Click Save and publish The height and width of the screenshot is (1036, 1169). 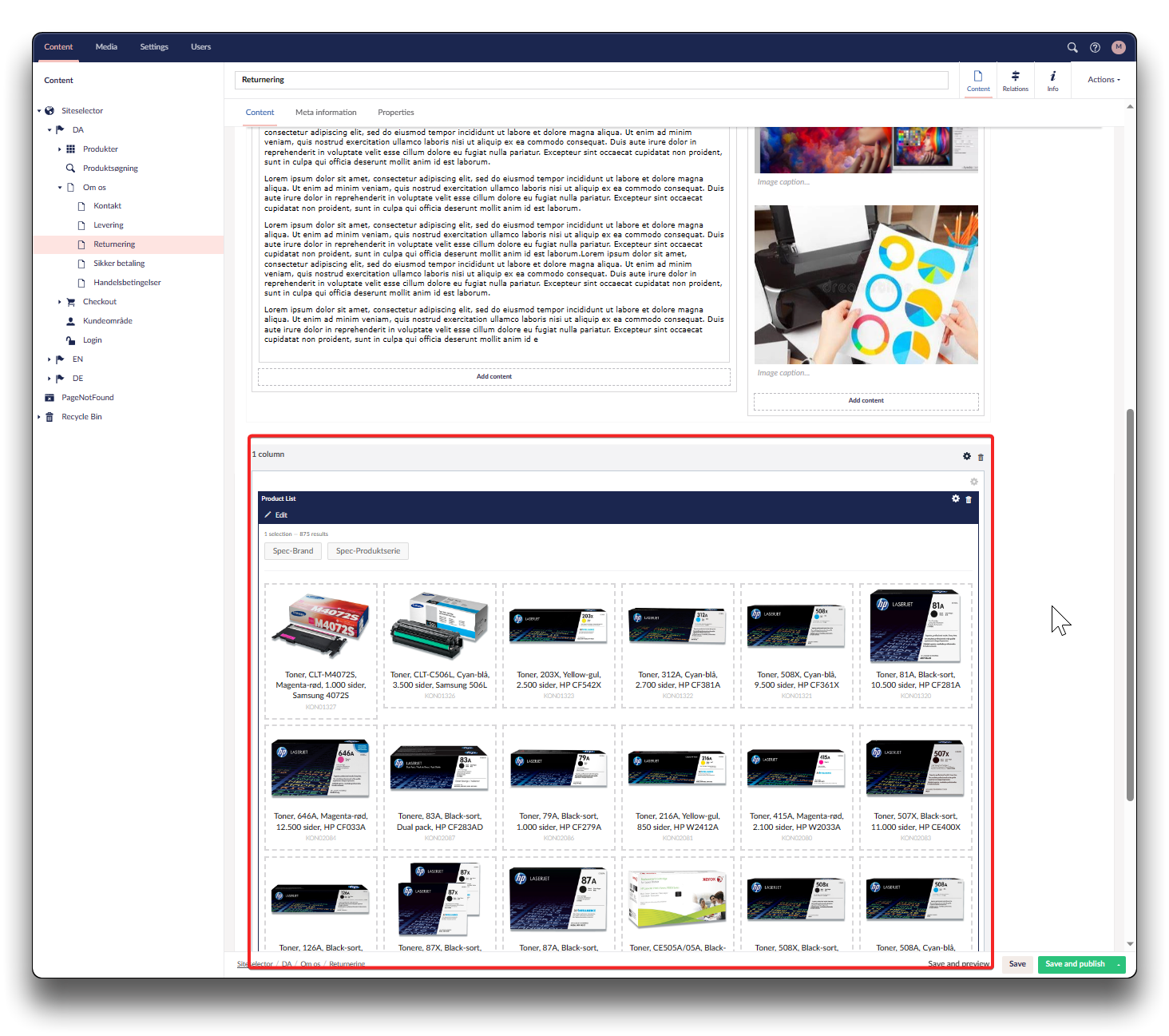point(1075,964)
